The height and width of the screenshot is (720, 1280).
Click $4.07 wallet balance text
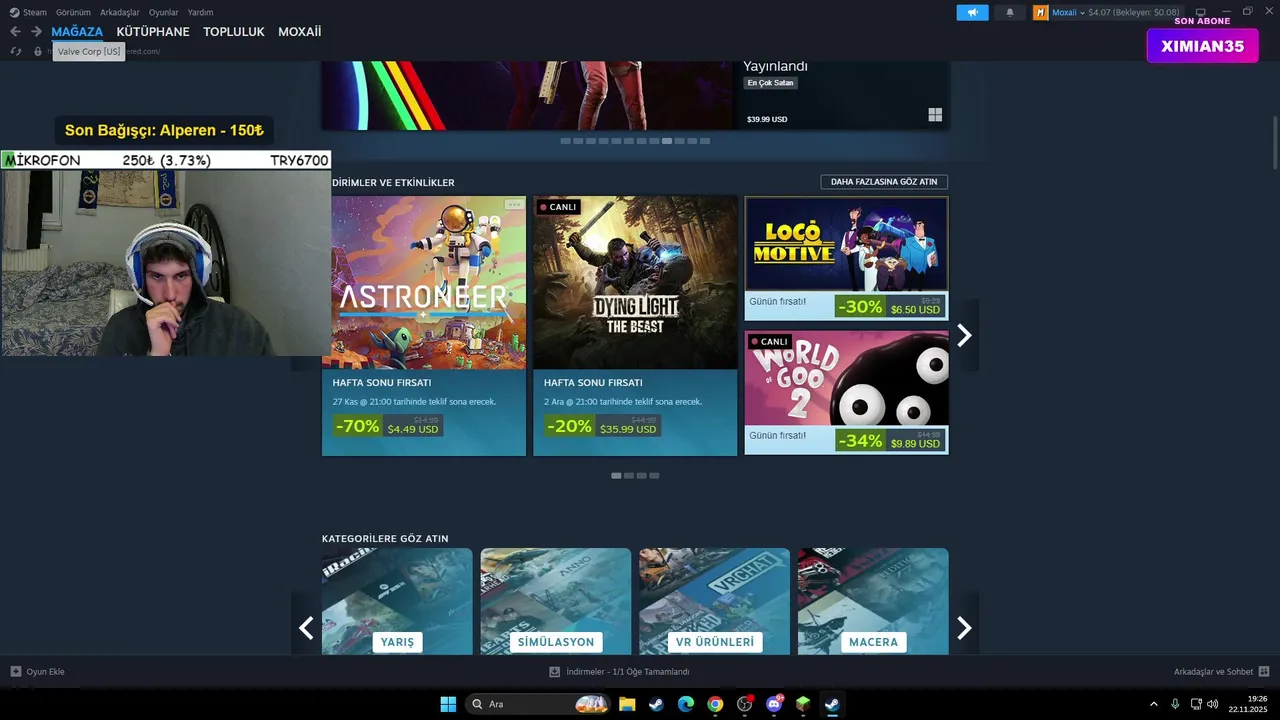[x=1099, y=12]
